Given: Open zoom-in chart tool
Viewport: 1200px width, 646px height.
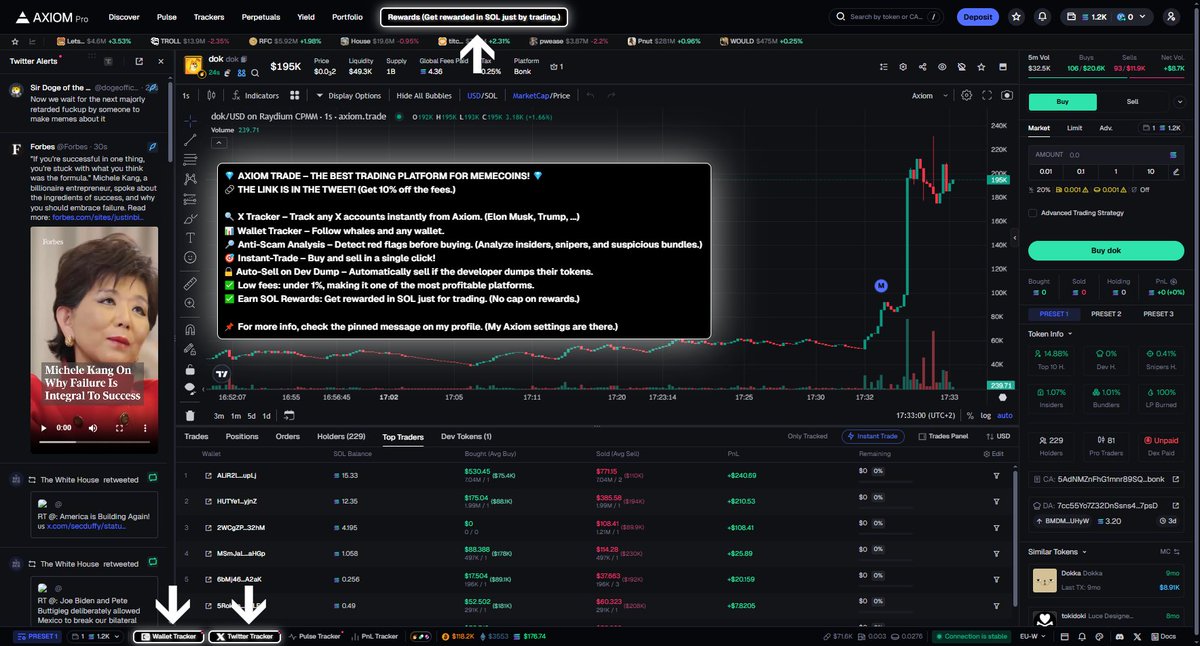Looking at the screenshot, I should pyautogui.click(x=190, y=305).
